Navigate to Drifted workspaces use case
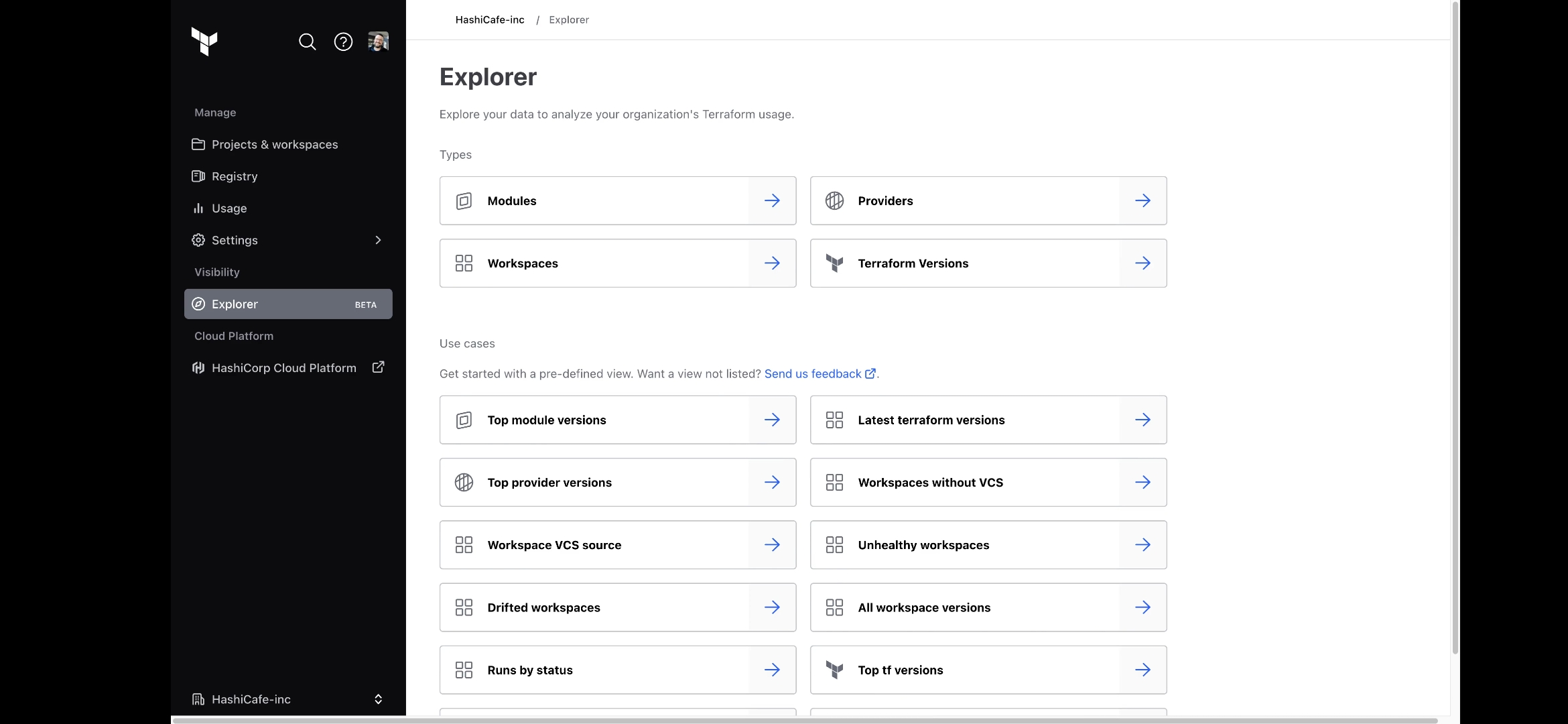This screenshot has height=724, width=1568. click(x=617, y=607)
